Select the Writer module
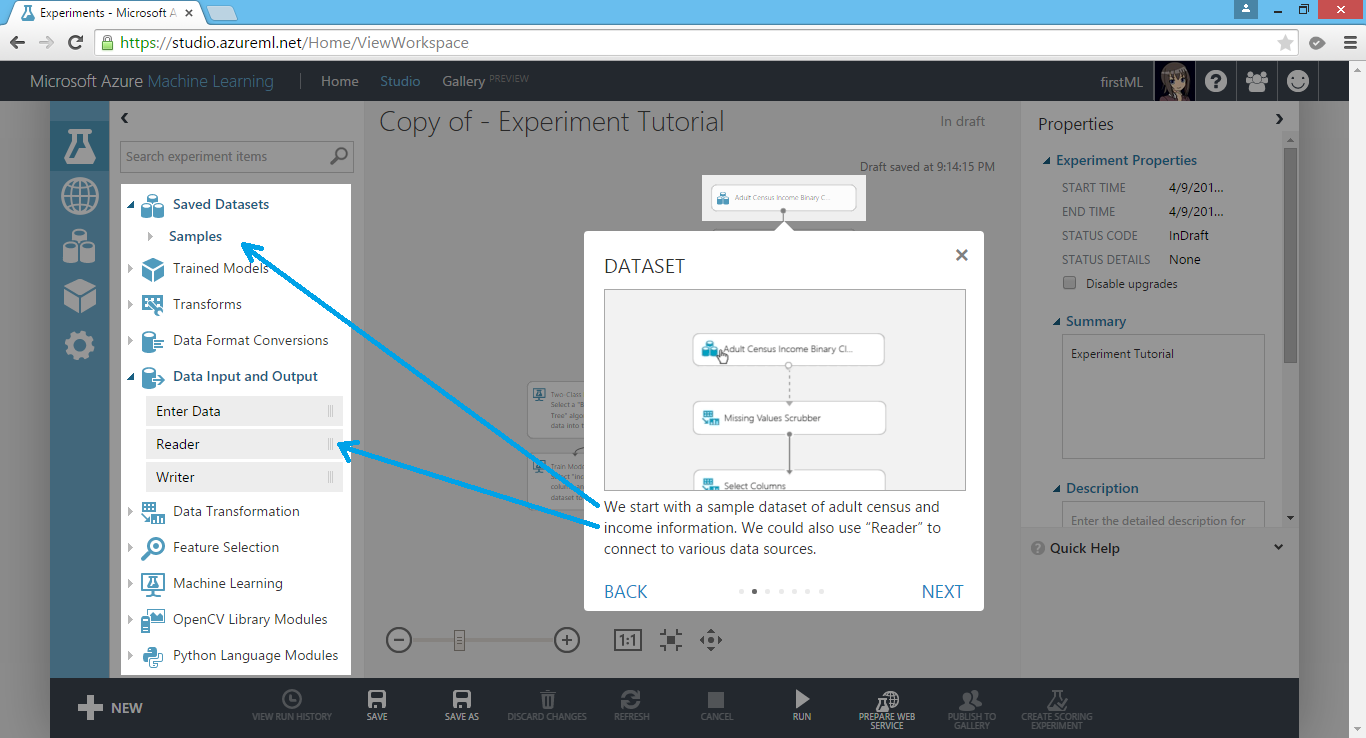 [x=244, y=477]
